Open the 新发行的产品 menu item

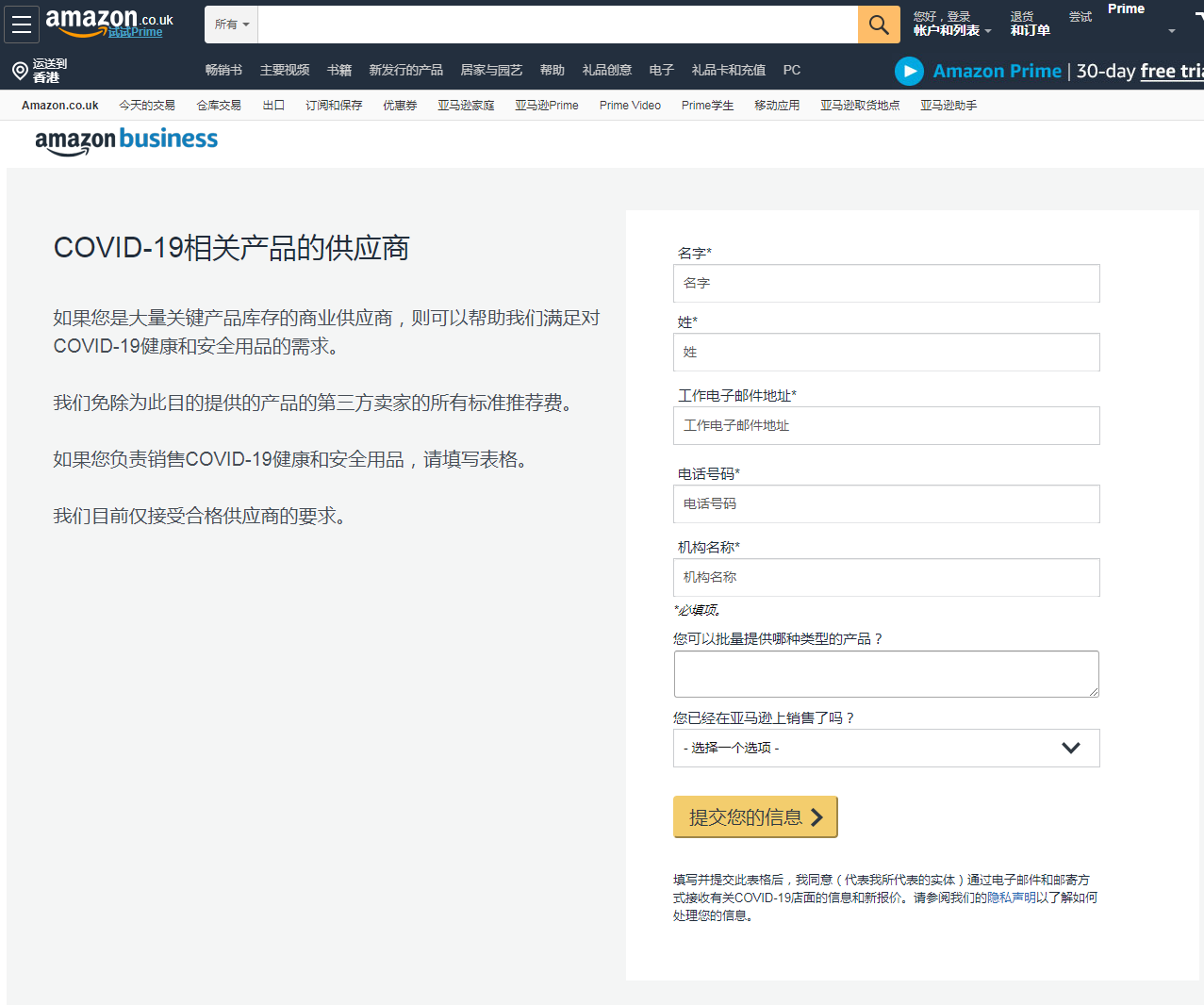(405, 70)
